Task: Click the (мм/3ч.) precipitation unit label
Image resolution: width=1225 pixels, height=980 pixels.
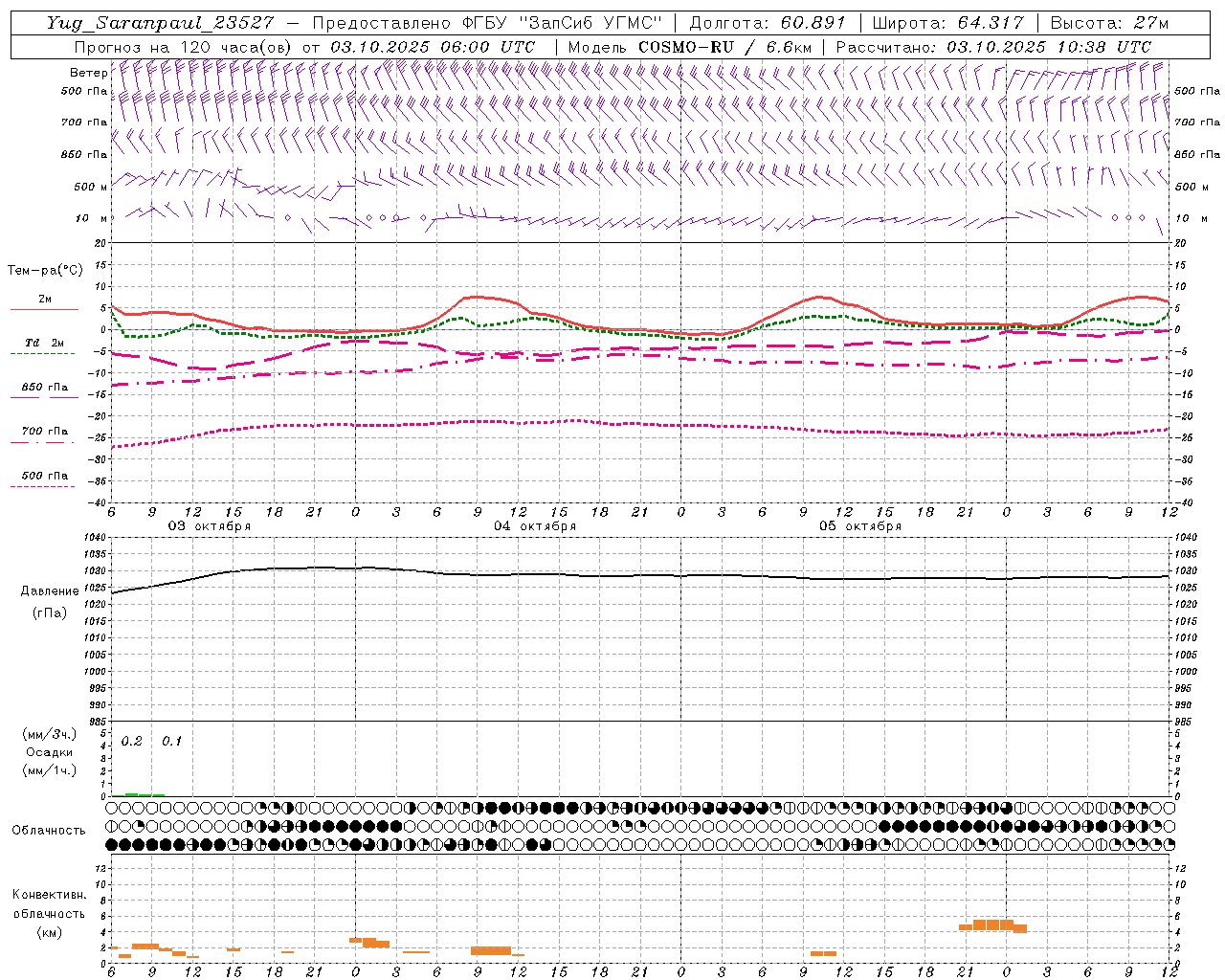Action: [50, 734]
